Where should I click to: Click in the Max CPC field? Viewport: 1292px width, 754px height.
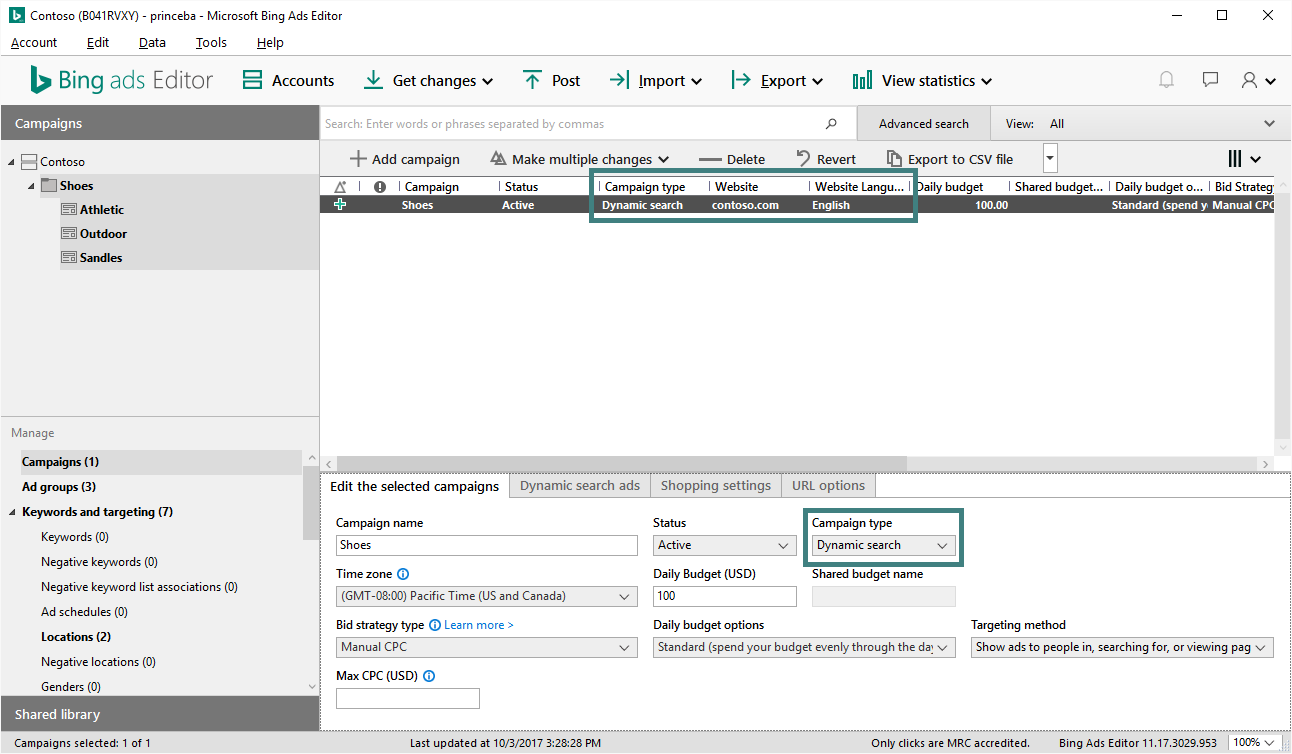tap(408, 698)
